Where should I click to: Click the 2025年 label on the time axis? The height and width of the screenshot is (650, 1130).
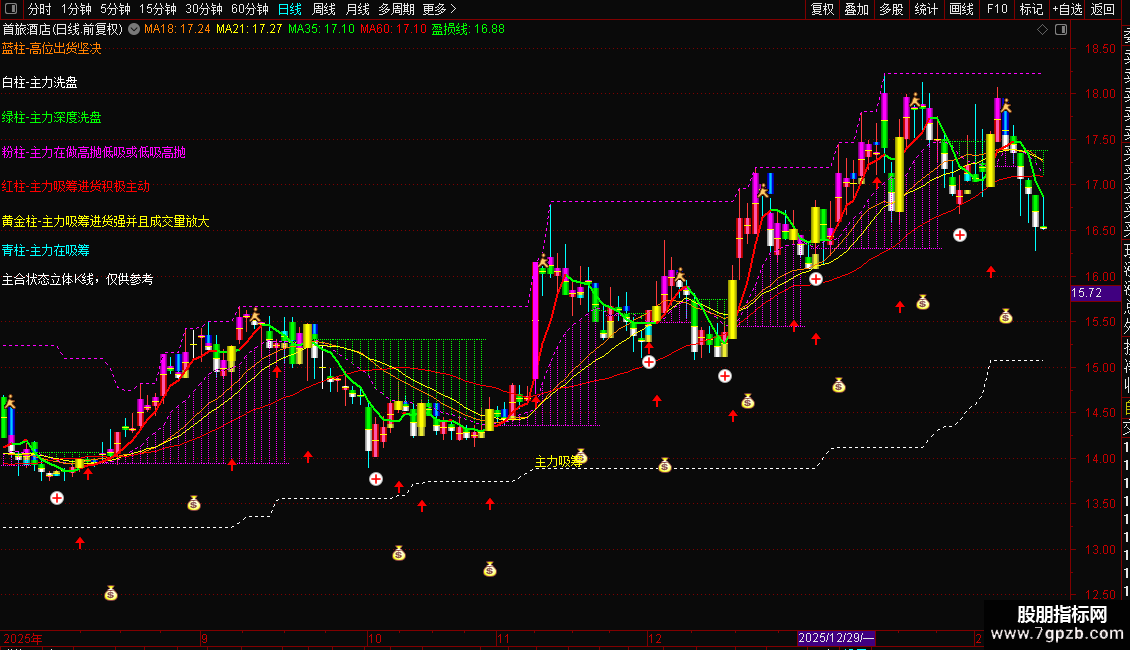[x=23, y=638]
